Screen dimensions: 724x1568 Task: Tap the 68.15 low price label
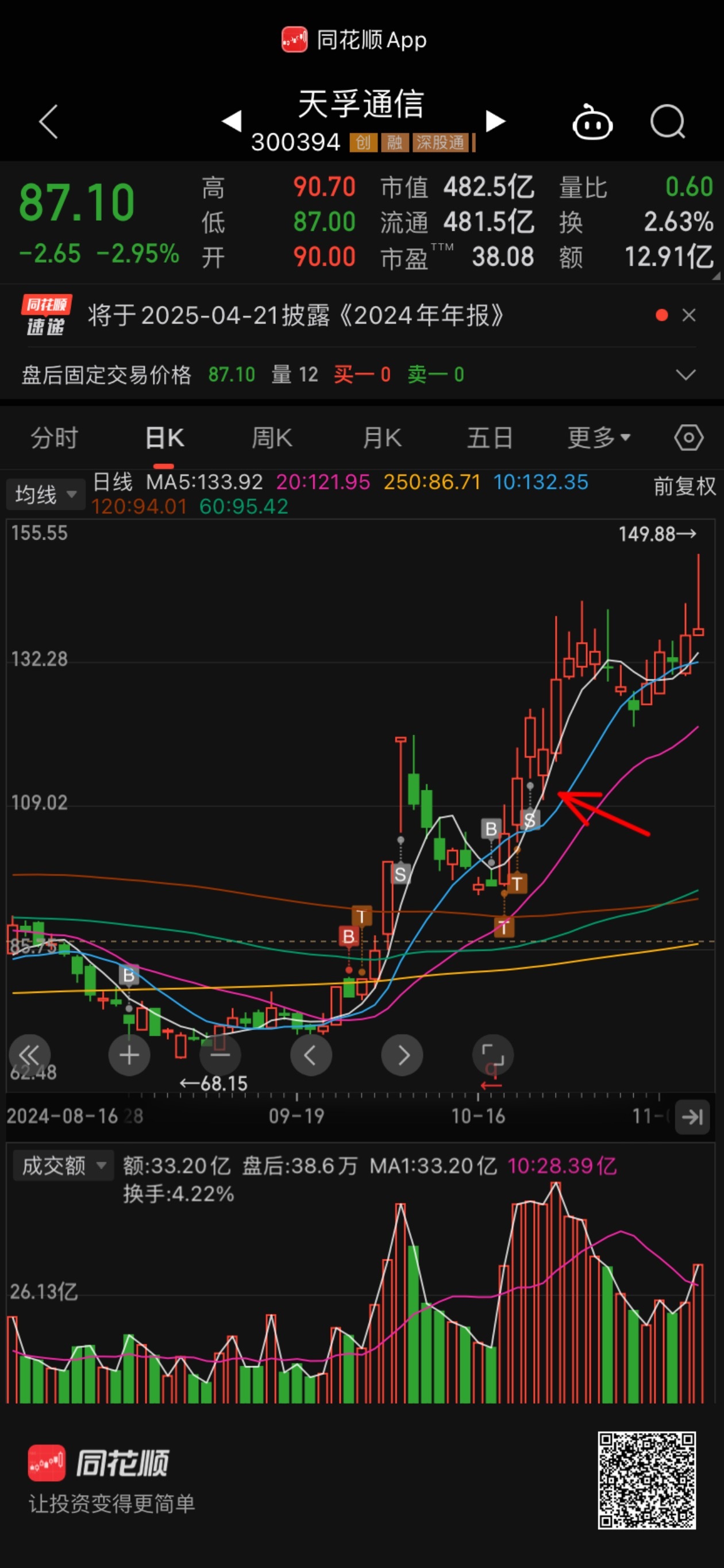click(x=214, y=1083)
